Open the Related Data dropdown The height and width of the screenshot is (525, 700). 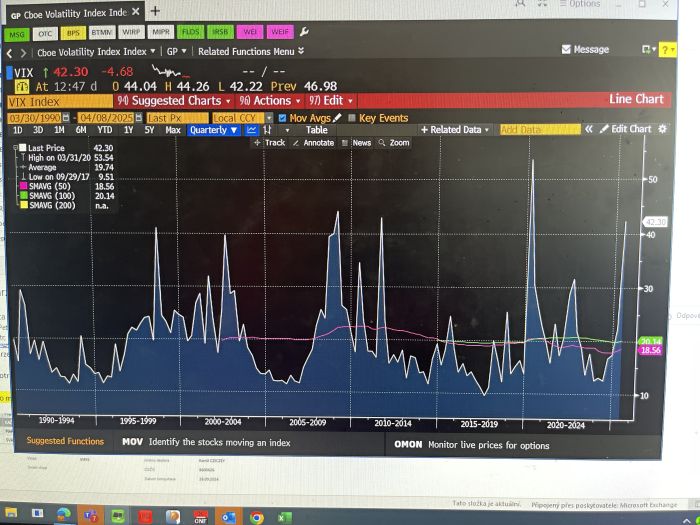(456, 130)
